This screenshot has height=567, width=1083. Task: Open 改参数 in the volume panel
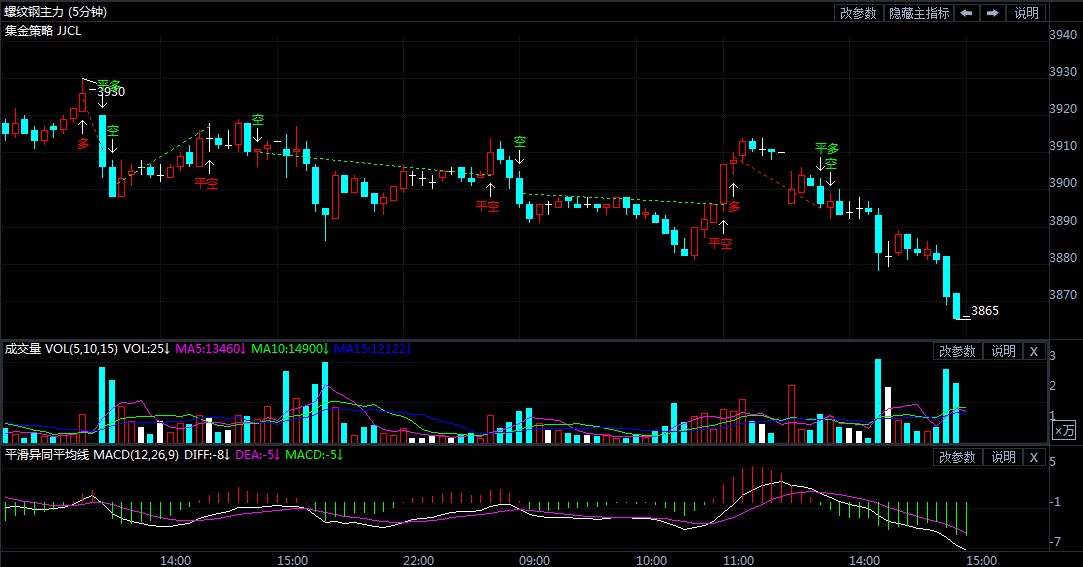point(956,351)
